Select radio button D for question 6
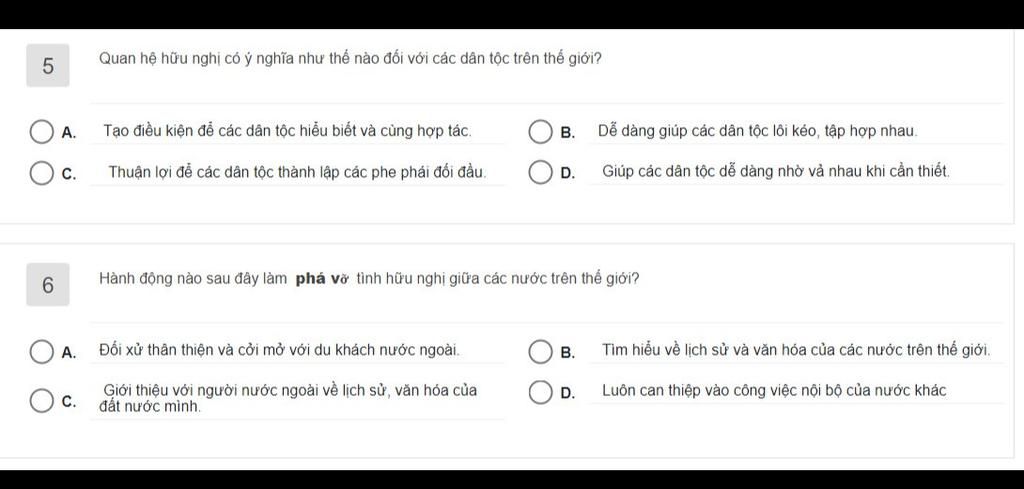The image size is (1024, 489). point(540,393)
